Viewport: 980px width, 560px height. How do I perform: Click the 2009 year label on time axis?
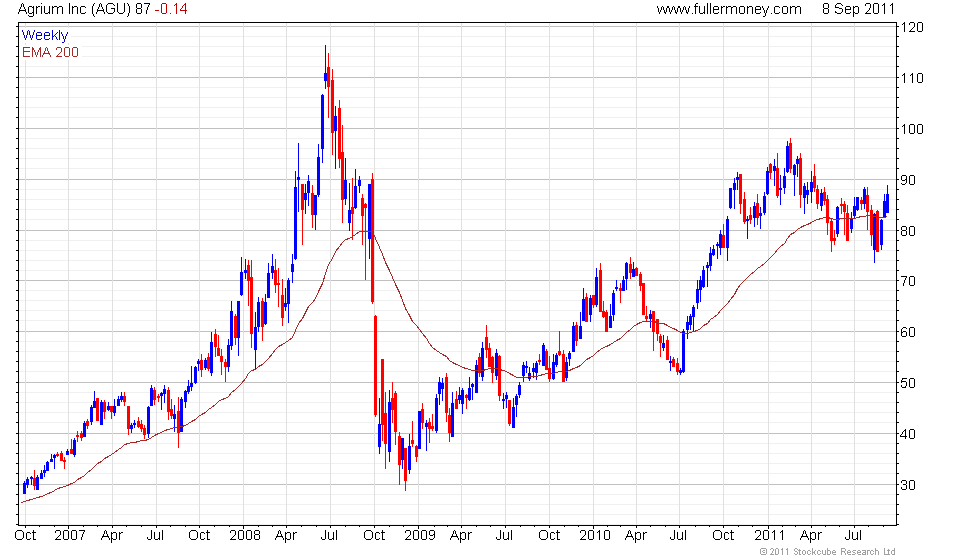point(419,536)
